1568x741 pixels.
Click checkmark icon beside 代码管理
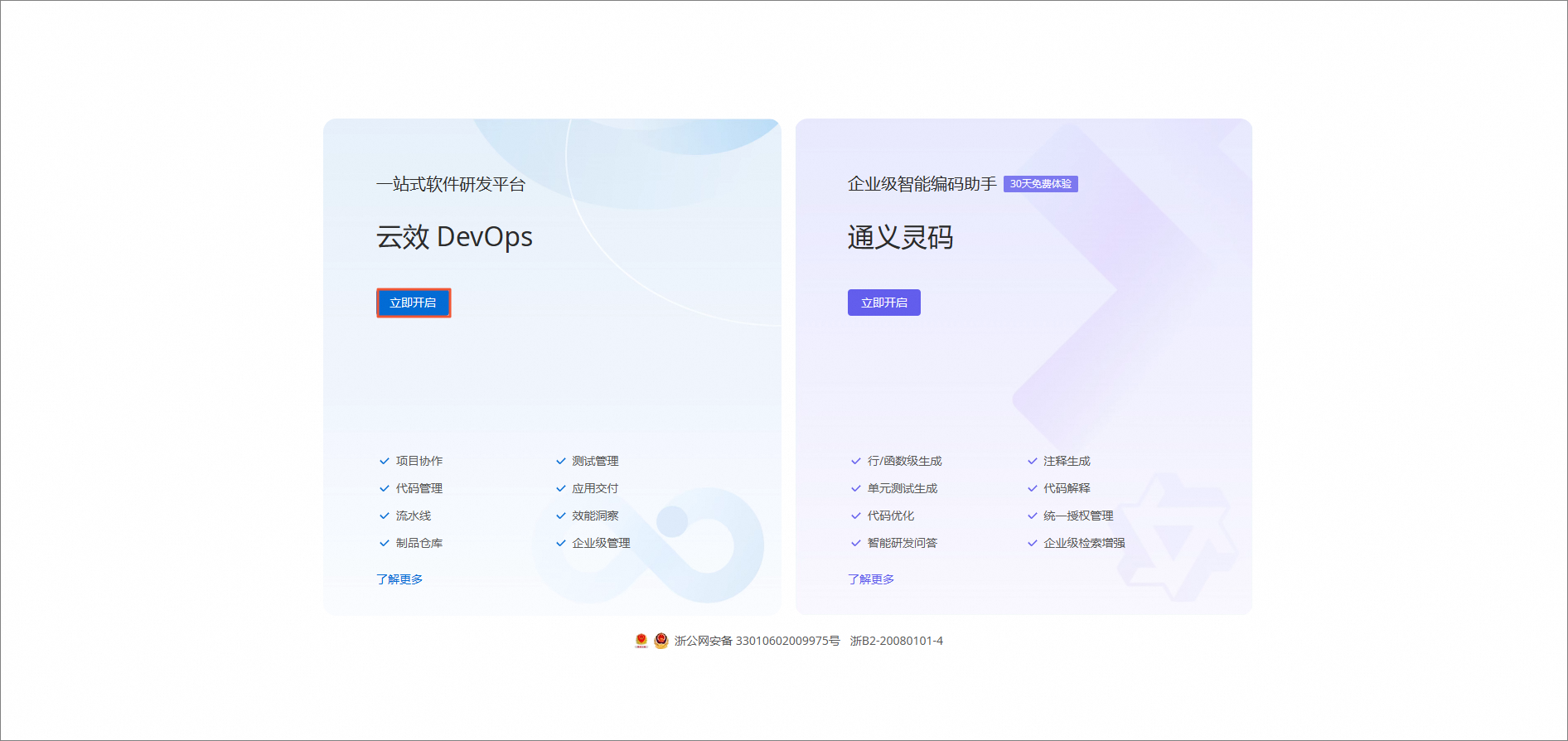tap(385, 488)
